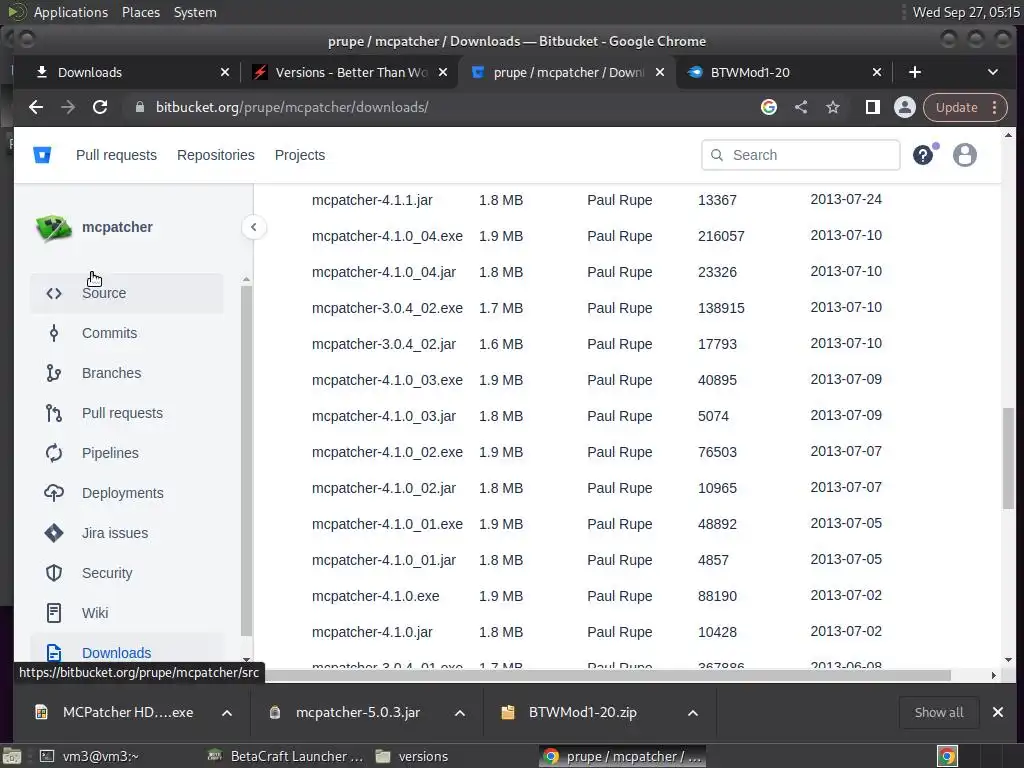Download mcpatcher-4.1.1.jar
Screen dimensions: 1024x768
tap(372, 200)
